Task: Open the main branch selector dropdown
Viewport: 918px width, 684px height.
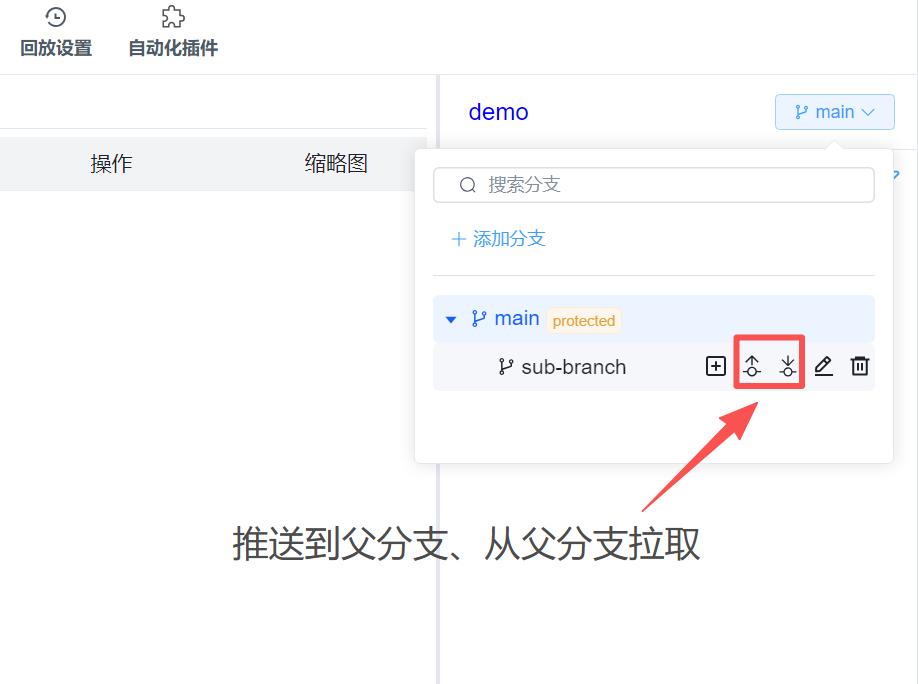Action: 834,112
